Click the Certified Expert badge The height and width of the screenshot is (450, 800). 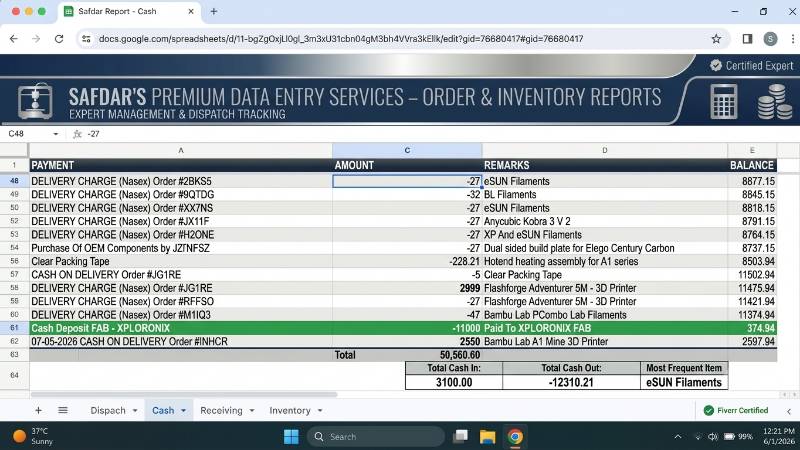coord(752,65)
